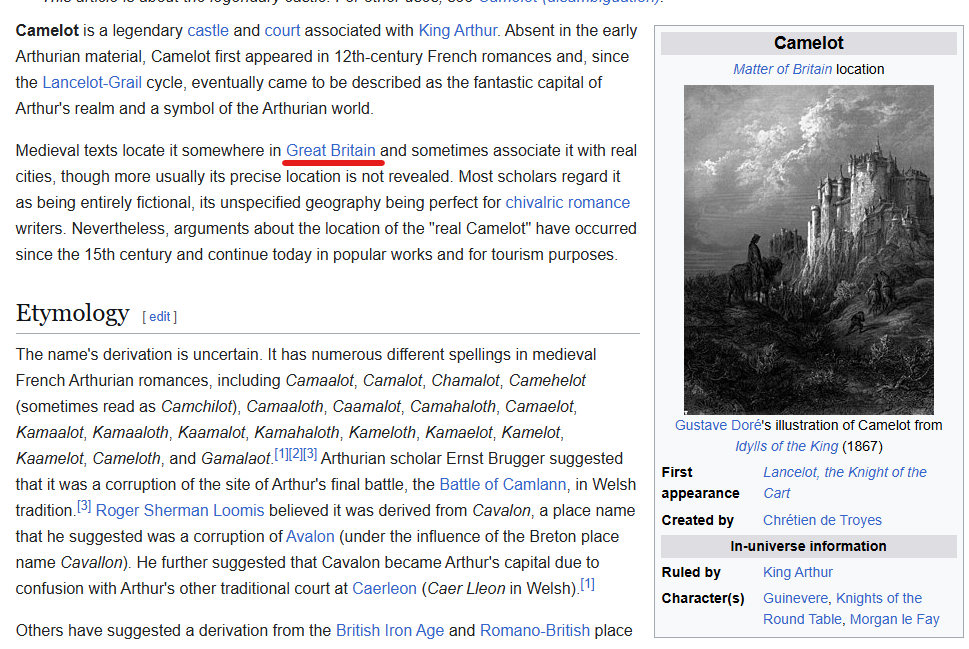Click the In-universe information header
Screen dimensions: 969x649
808,546
